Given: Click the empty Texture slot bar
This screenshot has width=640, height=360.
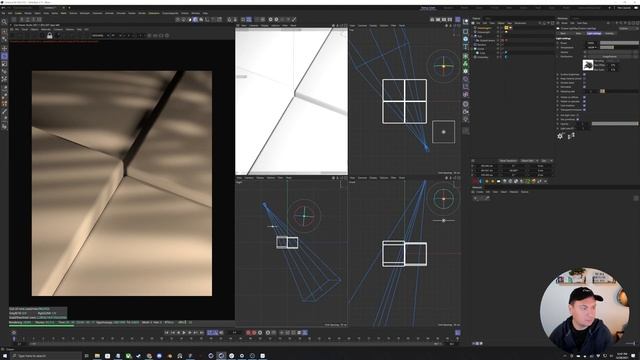Looking at the screenshot, I should pos(610,52).
